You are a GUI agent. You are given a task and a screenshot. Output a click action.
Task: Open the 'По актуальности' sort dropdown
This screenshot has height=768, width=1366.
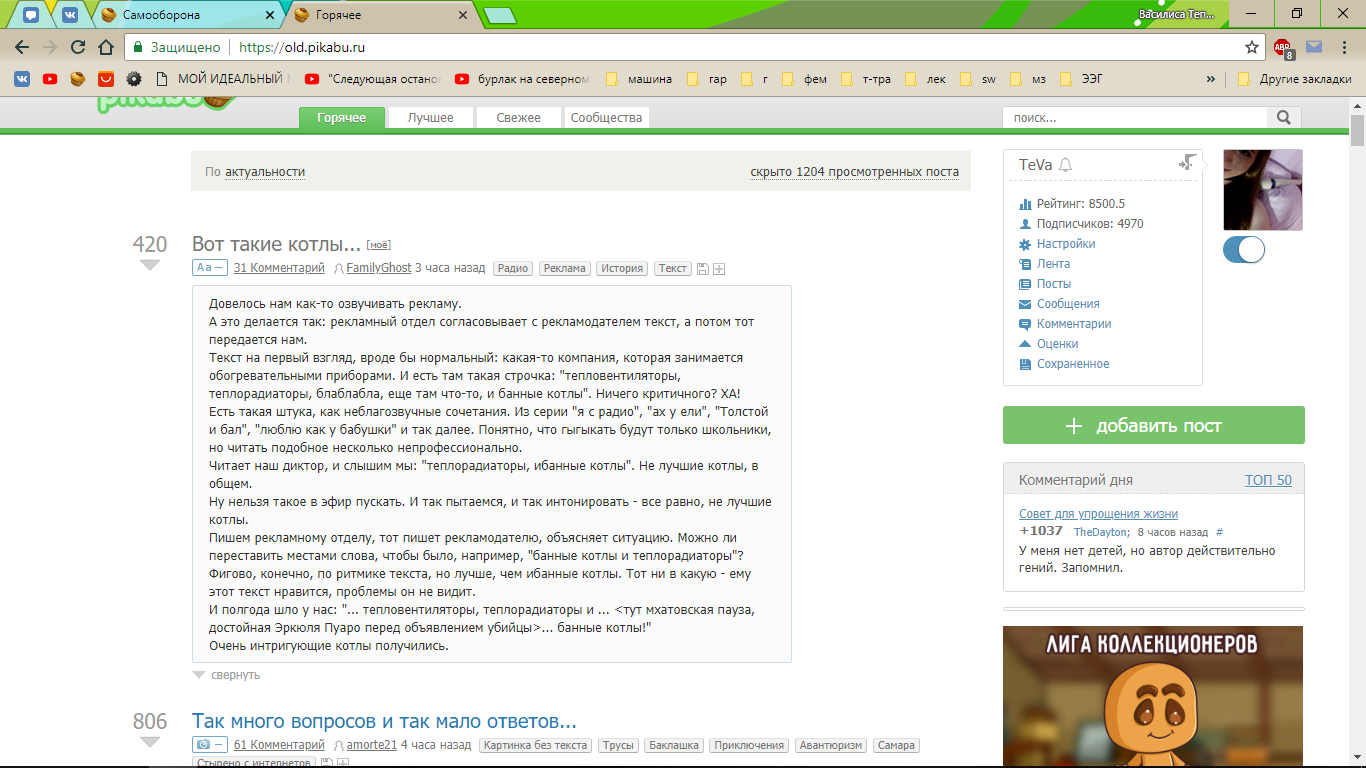point(264,172)
